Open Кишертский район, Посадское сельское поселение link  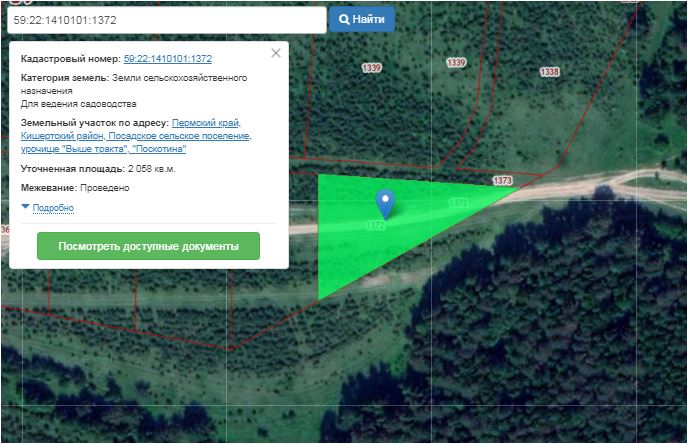[x=136, y=136]
